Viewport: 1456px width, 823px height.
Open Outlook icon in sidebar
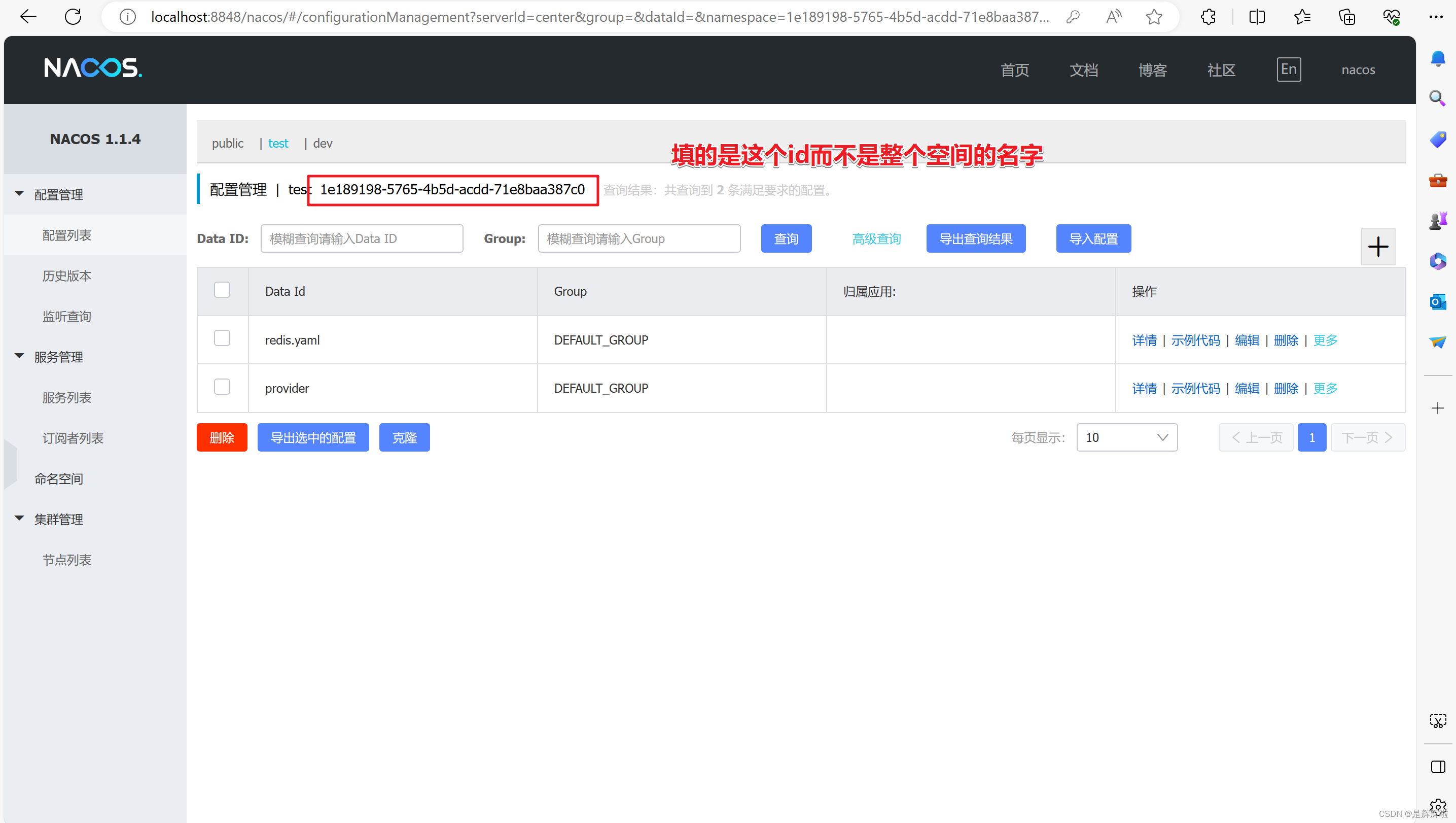1438,301
